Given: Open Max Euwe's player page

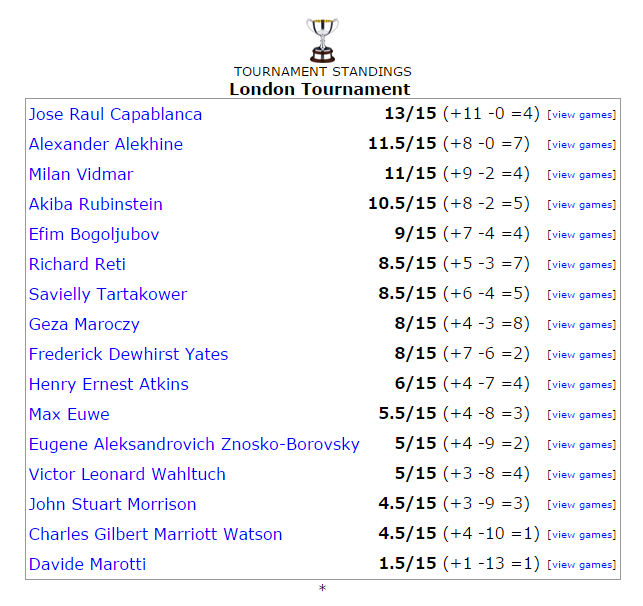Looking at the screenshot, I should pos(69,414).
